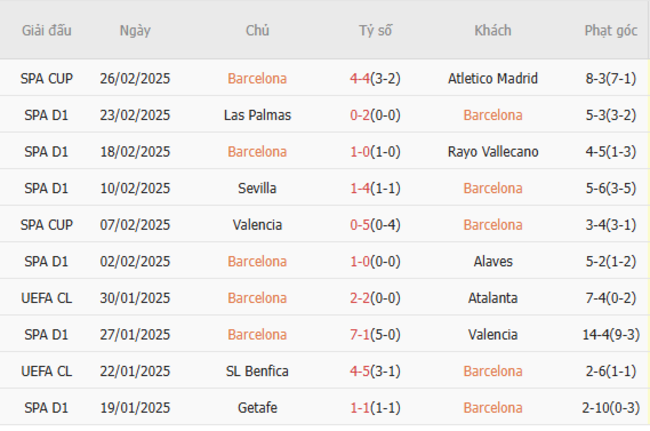Open the Getafe team link
This screenshot has width=650, height=431.
point(257,408)
